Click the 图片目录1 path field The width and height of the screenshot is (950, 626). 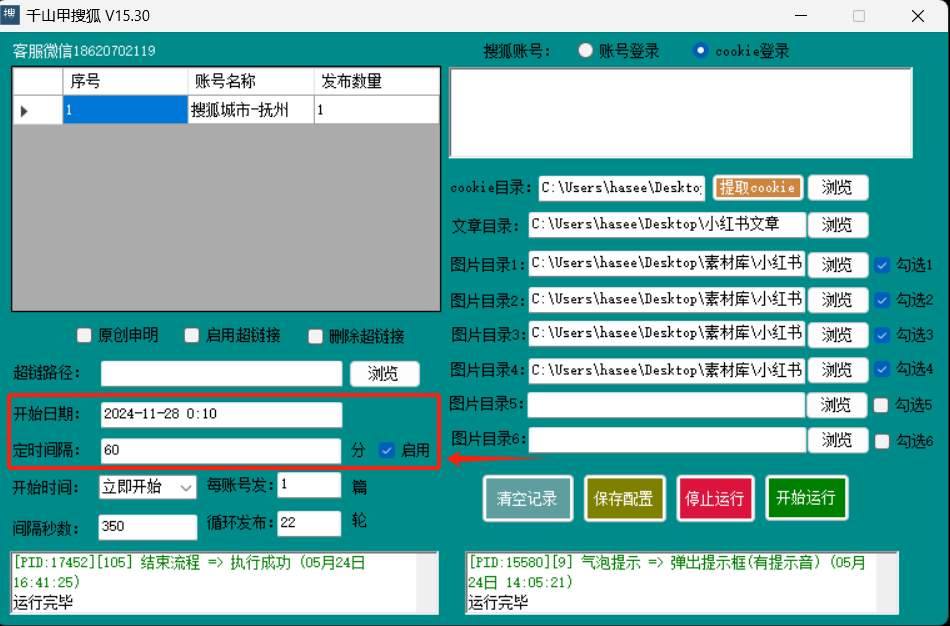click(x=667, y=264)
